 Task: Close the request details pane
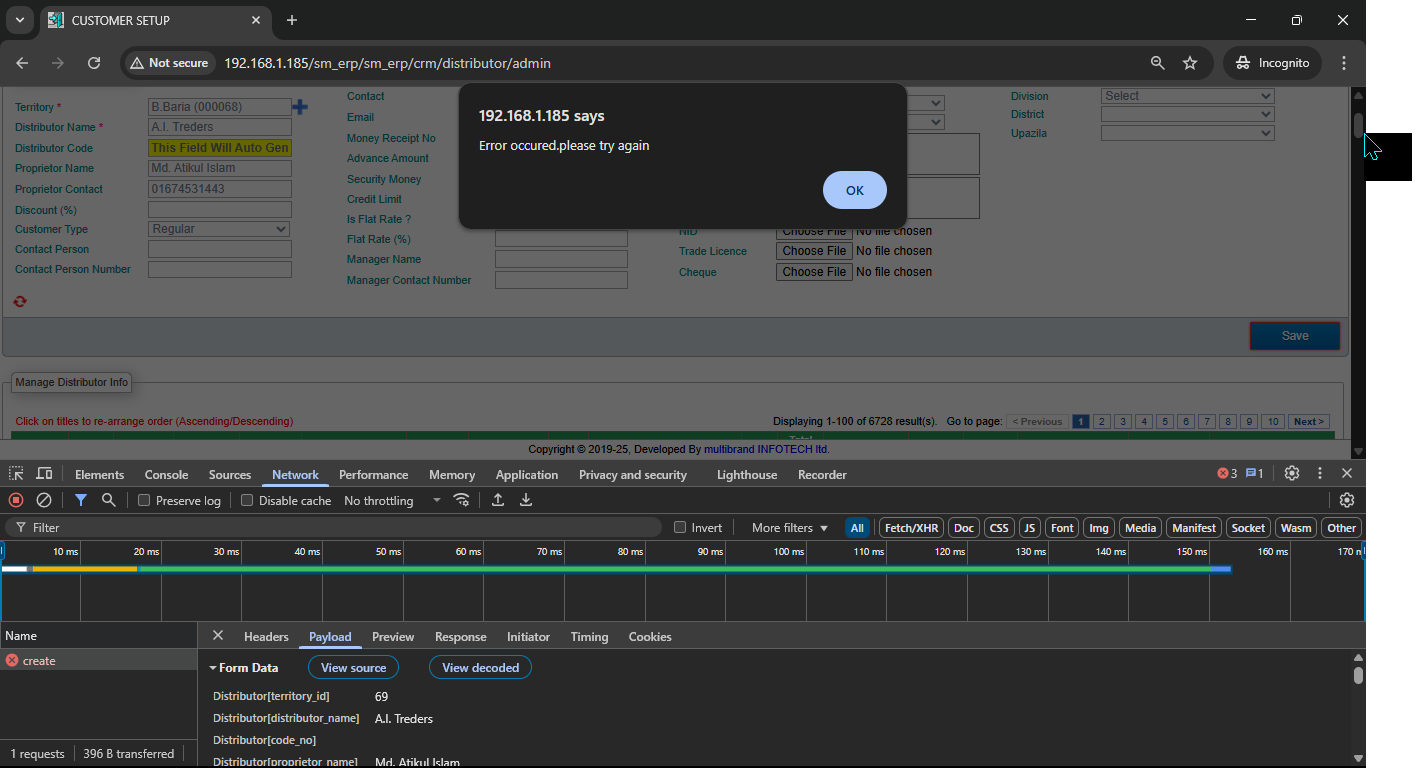[218, 636]
